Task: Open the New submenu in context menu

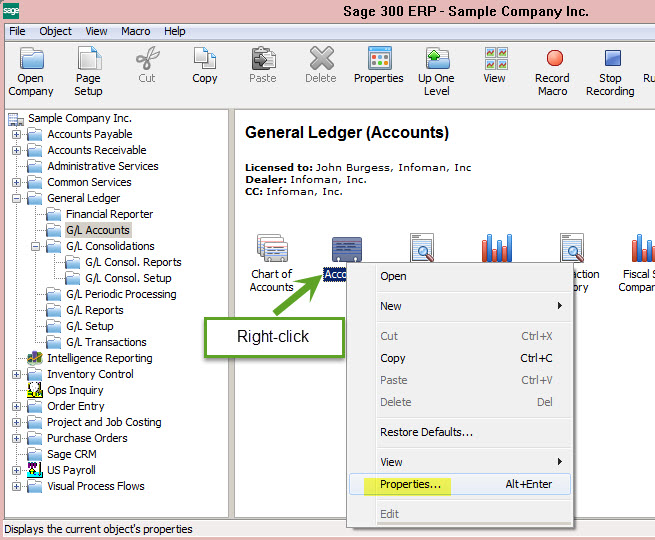Action: [x=460, y=306]
